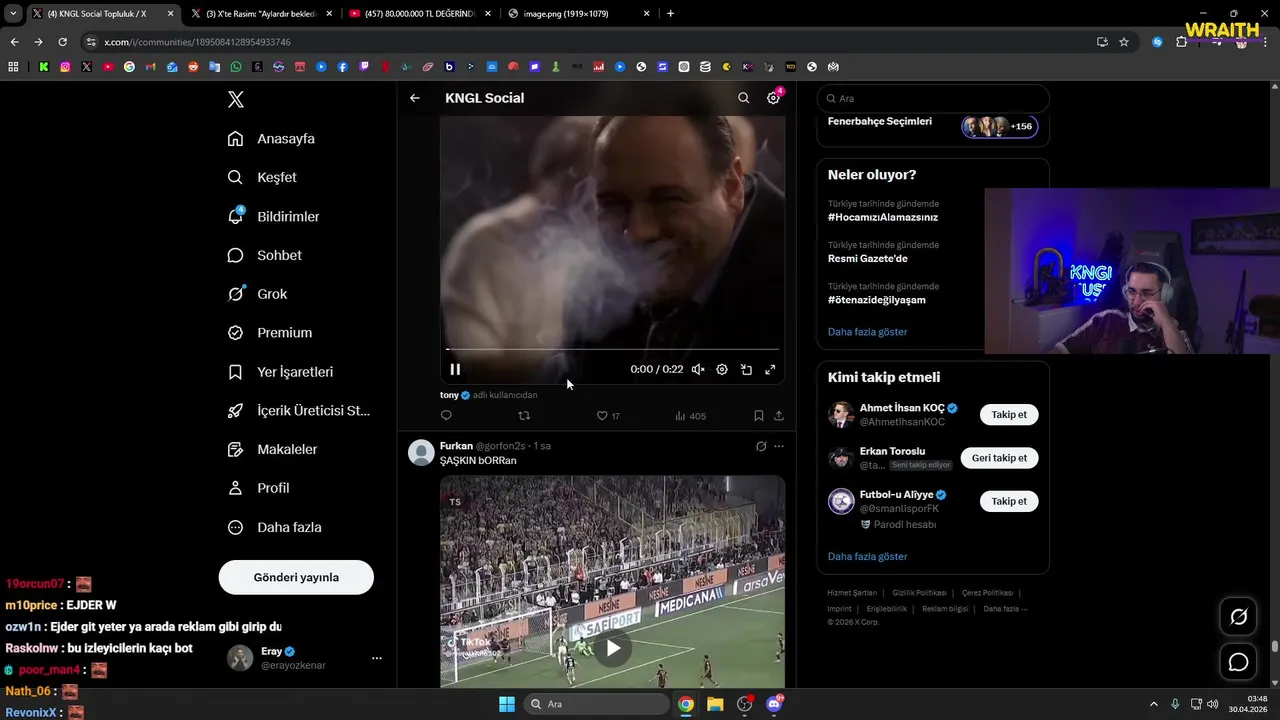1280x720 pixels.
Task: Open İçerik Üreticisi Stüdyosu entry
Action: (x=298, y=411)
